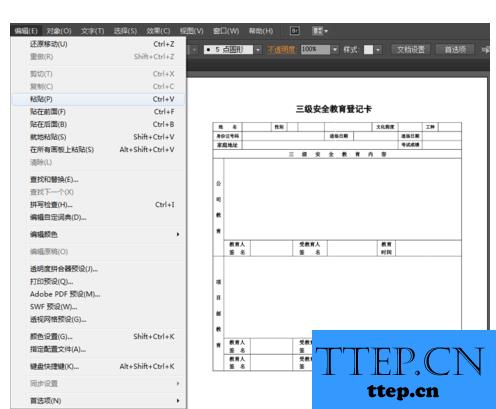The width and height of the screenshot is (496, 409).
Task: Open the Object (O) menu
Action: pyautogui.click(x=59, y=31)
